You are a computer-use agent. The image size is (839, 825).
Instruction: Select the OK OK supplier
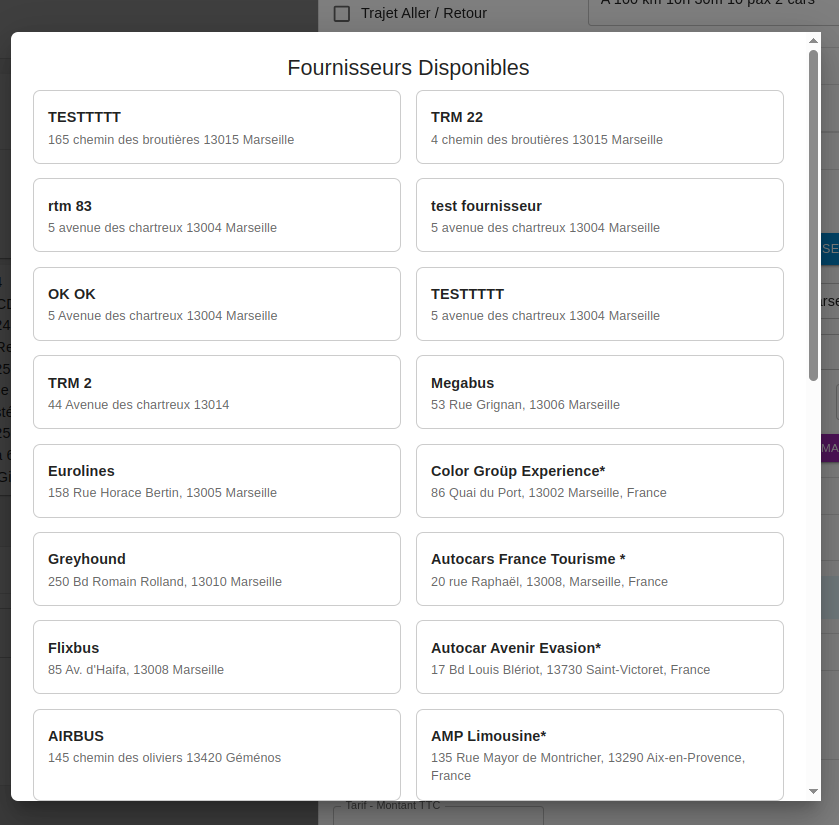pyautogui.click(x=216, y=304)
